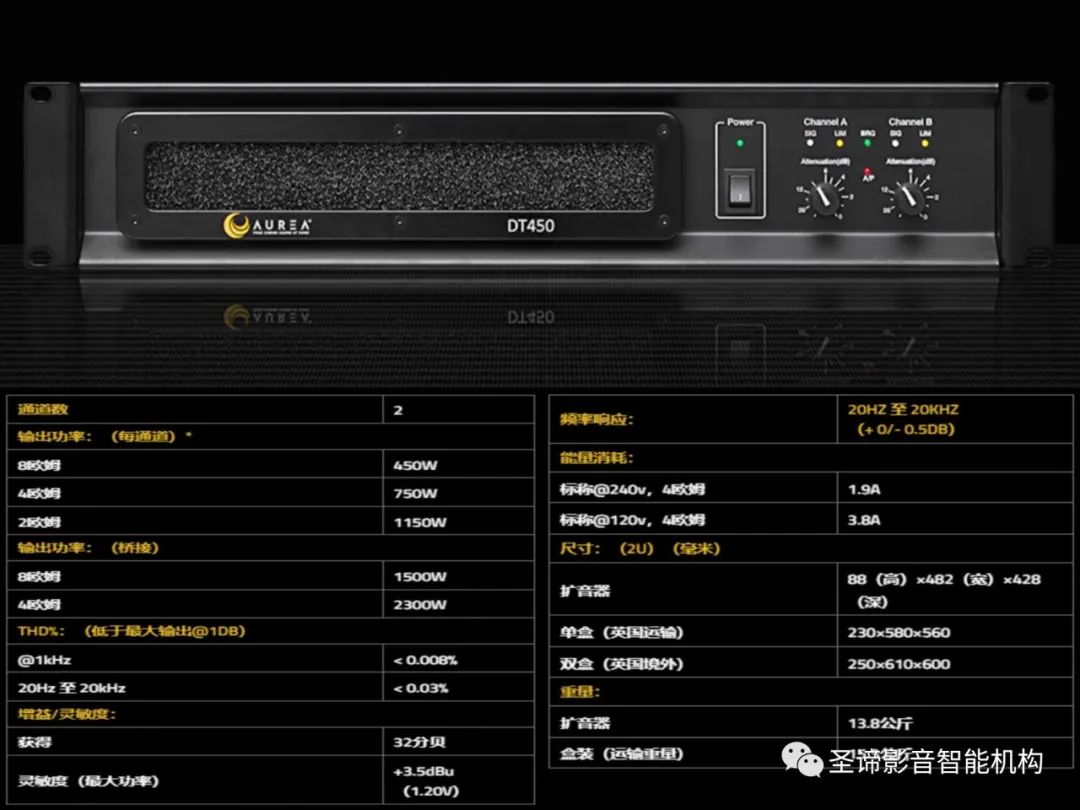Click Channel A SIG indicator light

coord(811,143)
